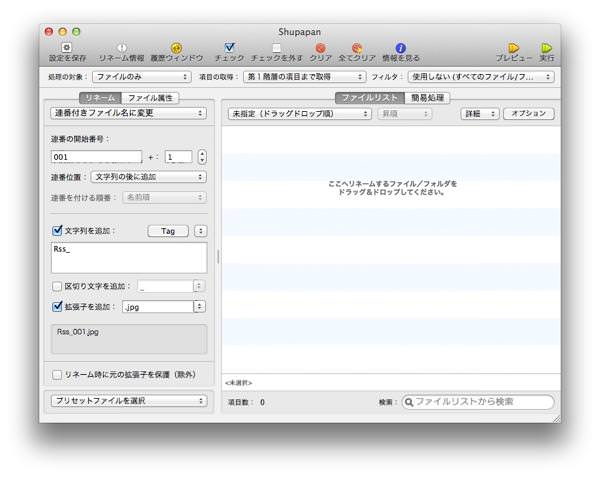
Task: Open the 処理の対象 ファイルのみ dropdown
Action: (x=142, y=77)
